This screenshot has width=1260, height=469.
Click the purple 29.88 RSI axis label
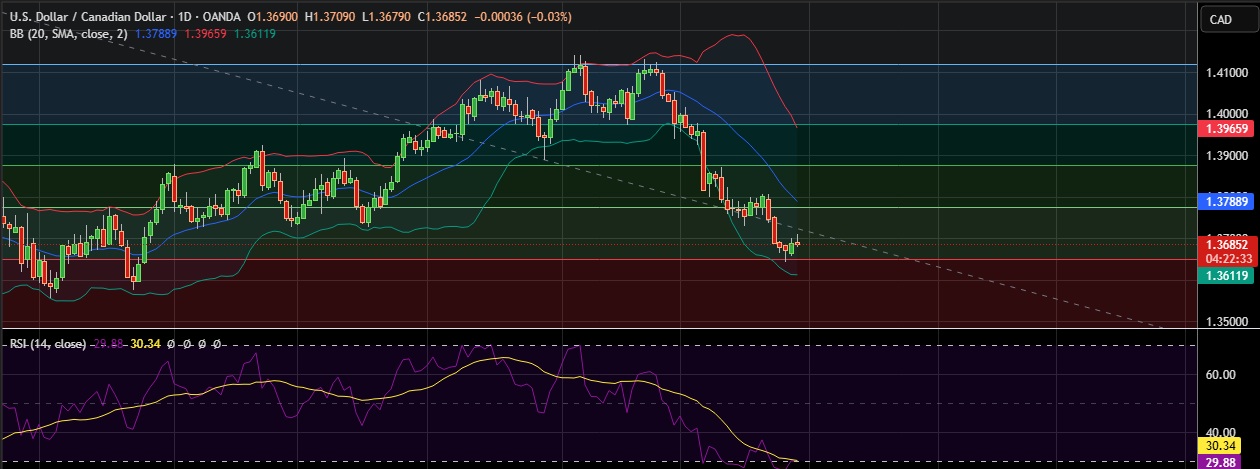pos(1221,462)
